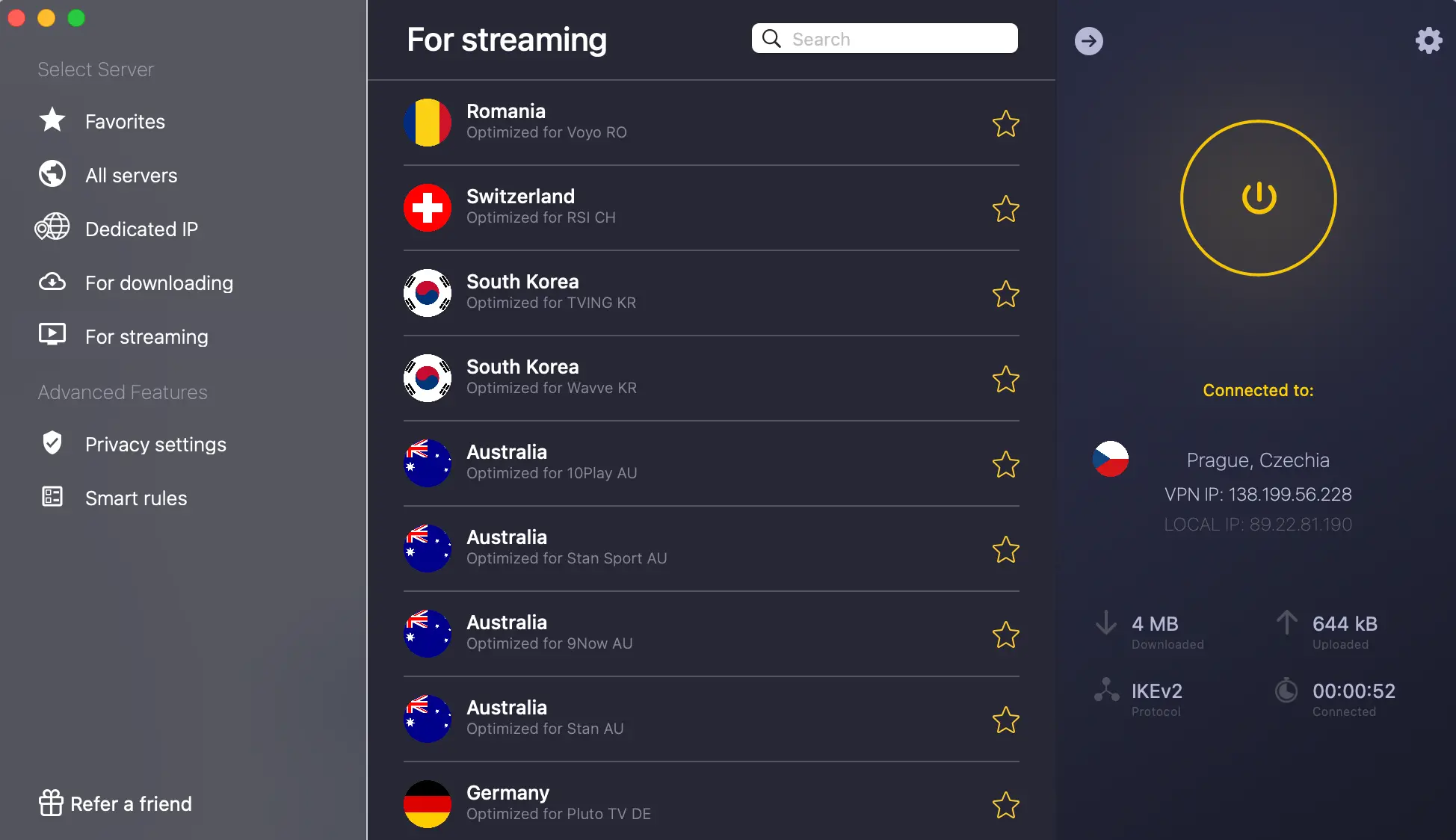1456x840 pixels.
Task: Star the Switzerland RSI CH server
Action: coord(1005,209)
